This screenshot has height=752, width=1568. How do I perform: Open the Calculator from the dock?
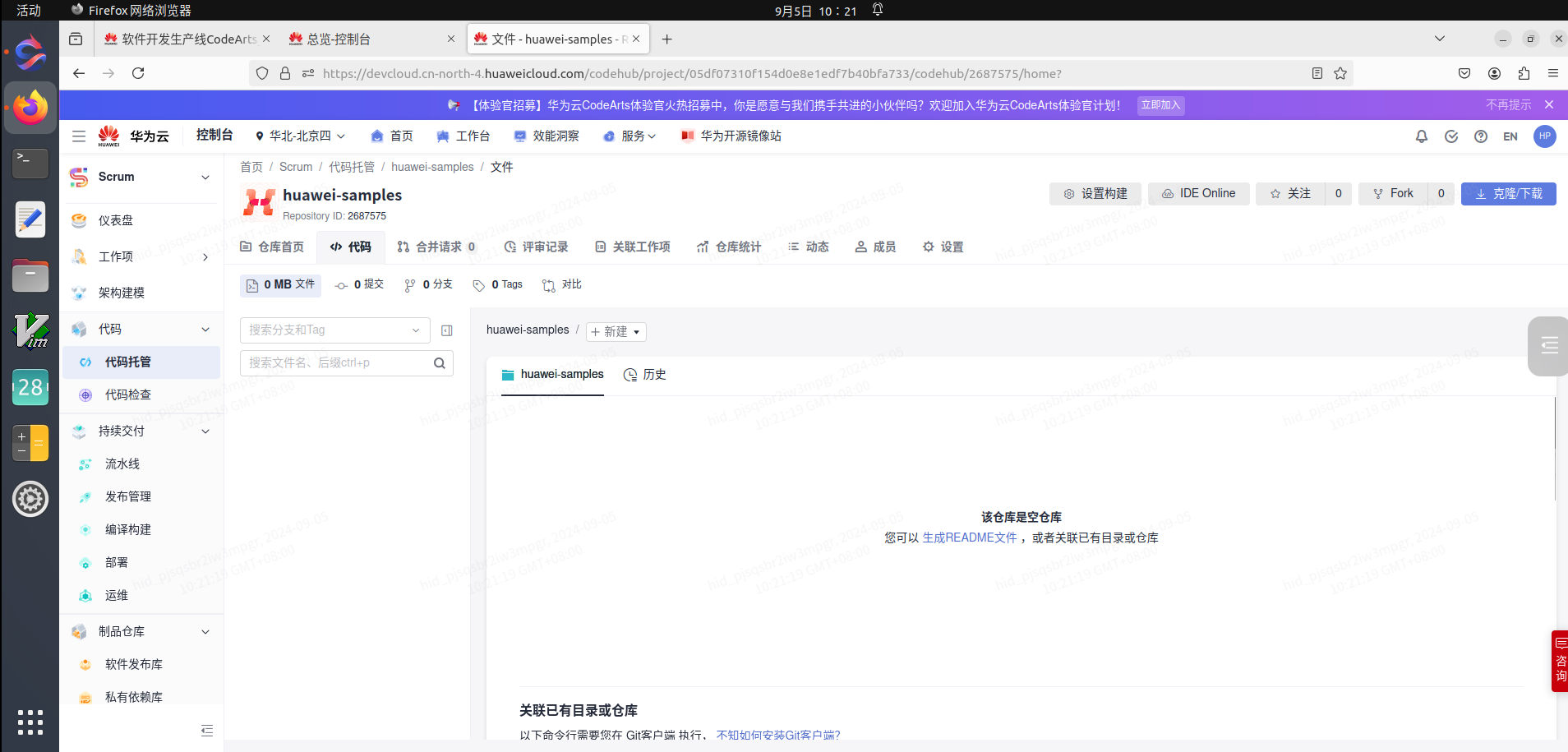[x=30, y=443]
